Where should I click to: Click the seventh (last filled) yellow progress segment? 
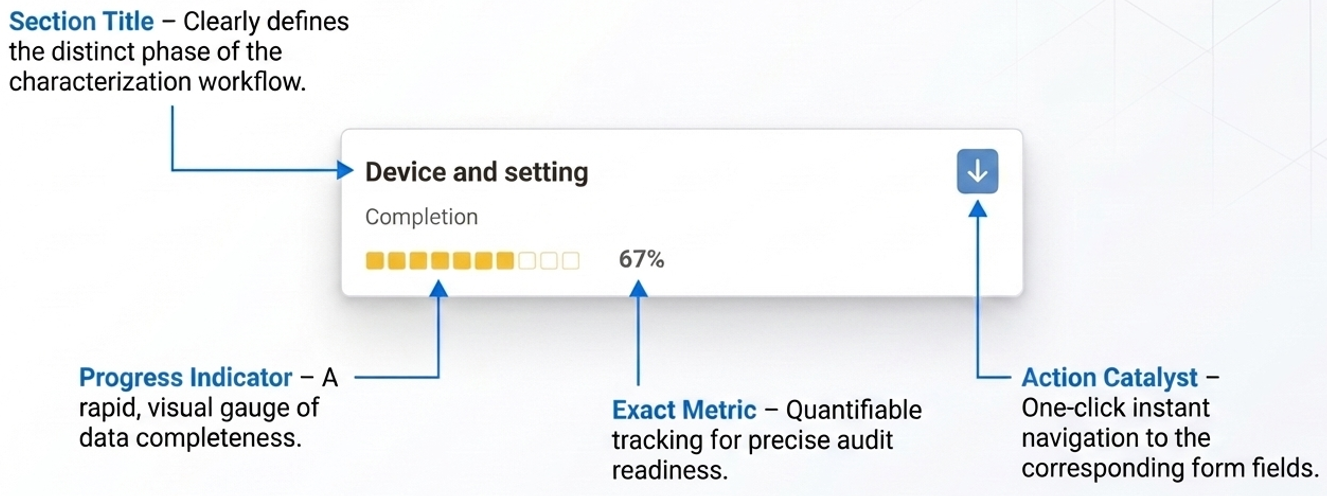505,261
